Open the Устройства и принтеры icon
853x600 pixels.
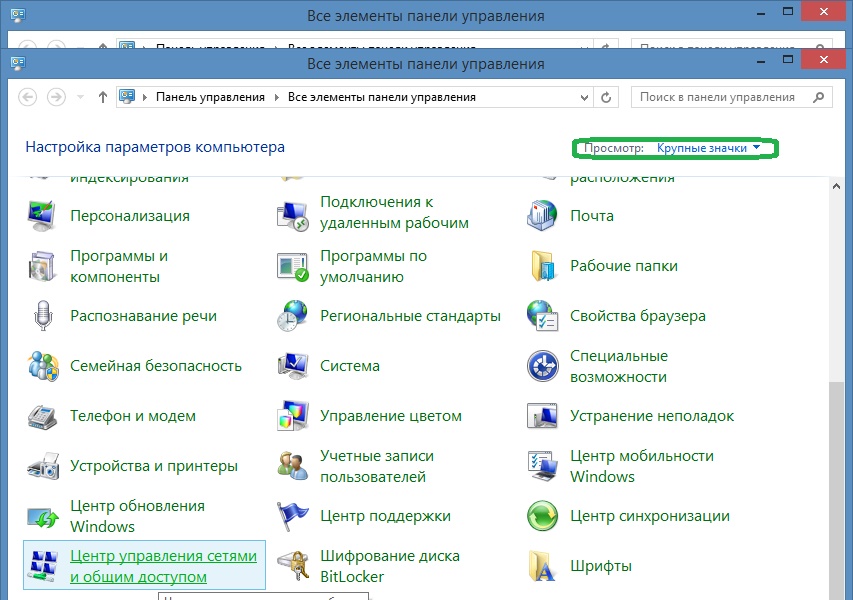click(x=42, y=466)
